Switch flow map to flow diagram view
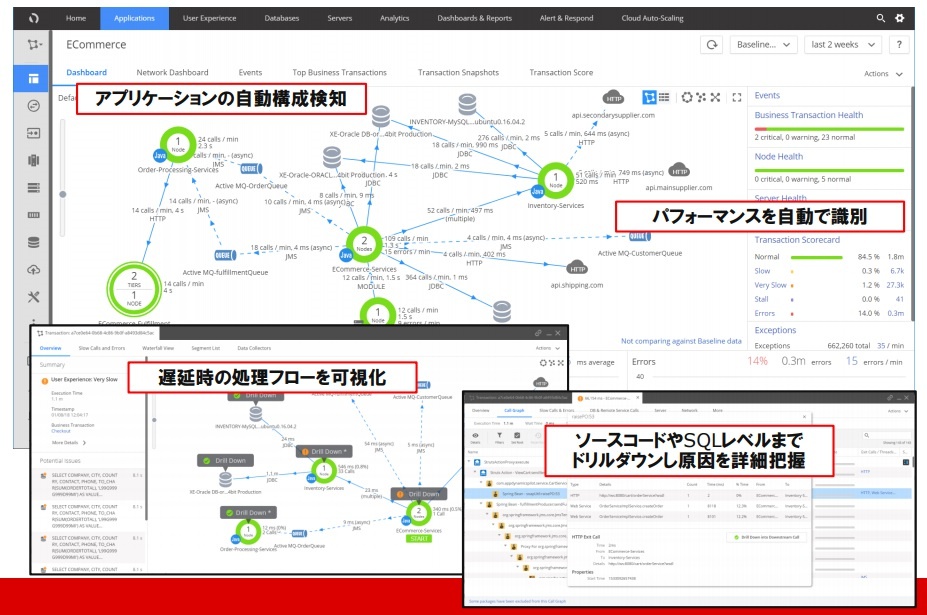Image resolution: width=927 pixels, height=615 pixels. [x=649, y=98]
